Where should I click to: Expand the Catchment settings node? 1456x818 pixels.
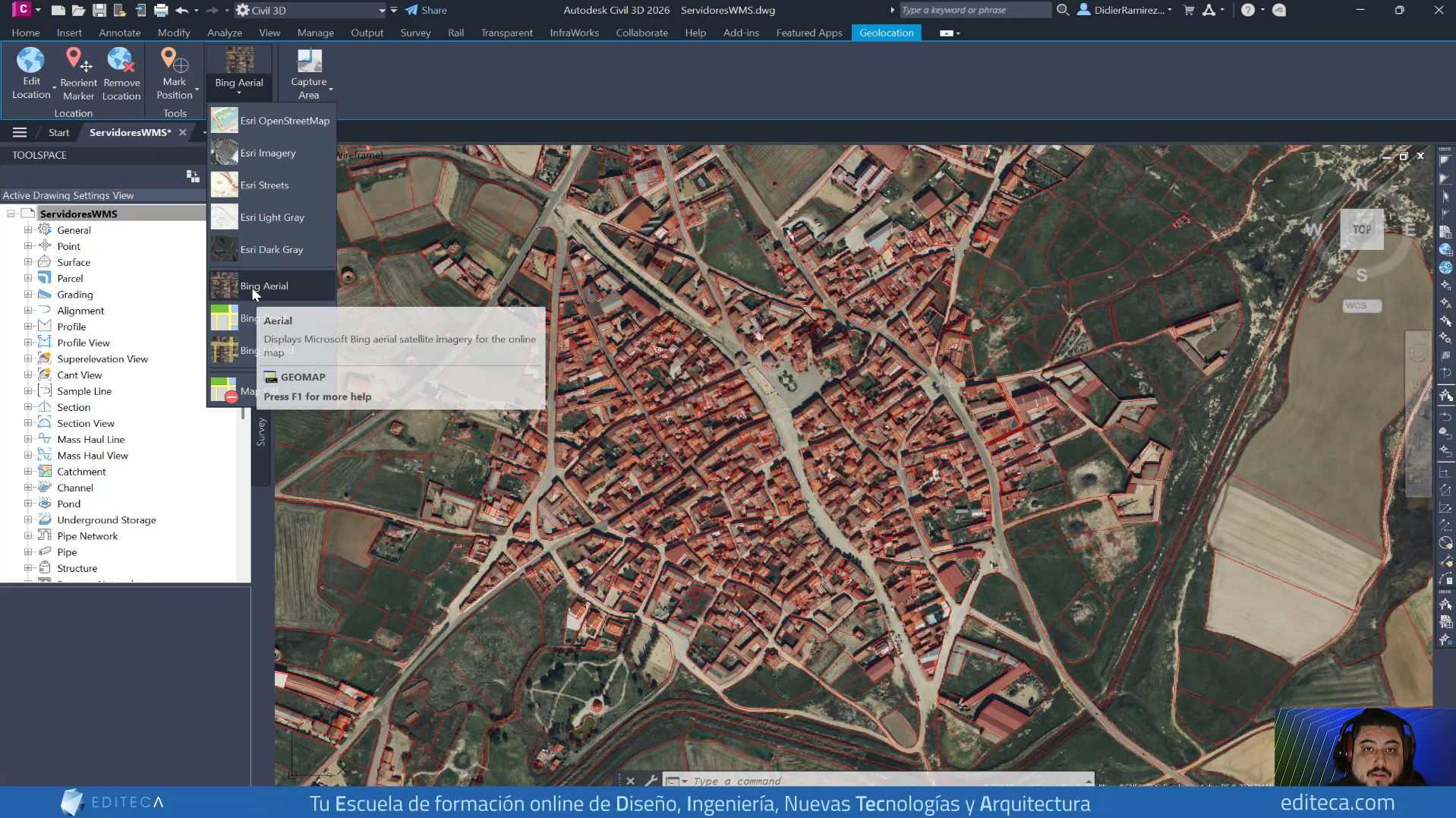coord(28,471)
